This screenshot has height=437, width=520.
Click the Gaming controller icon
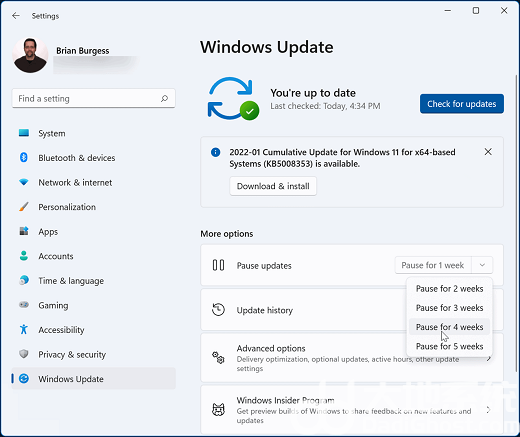(x=24, y=305)
